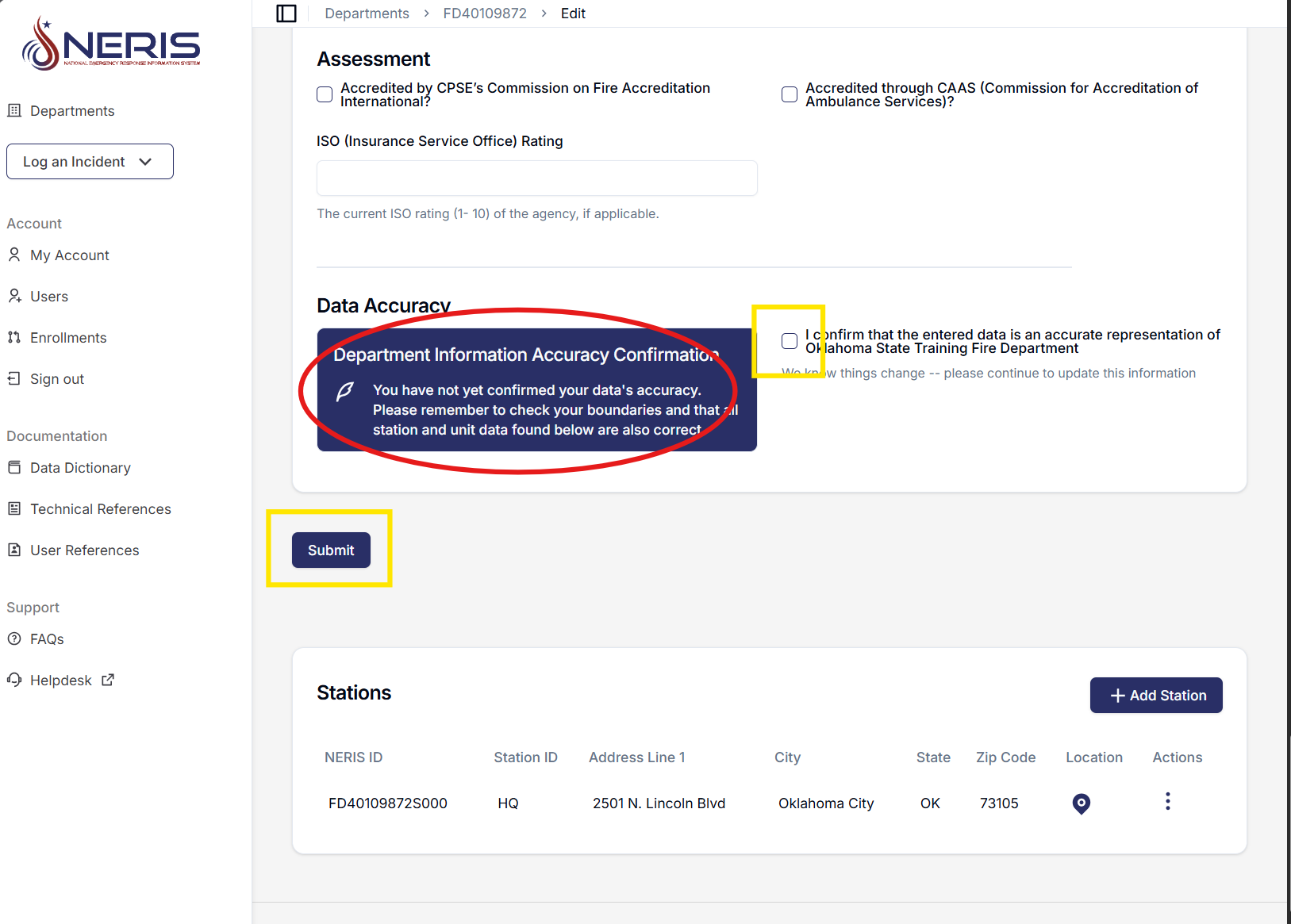Open the Enrollments sidebar item
The height and width of the screenshot is (924, 1291).
(68, 338)
